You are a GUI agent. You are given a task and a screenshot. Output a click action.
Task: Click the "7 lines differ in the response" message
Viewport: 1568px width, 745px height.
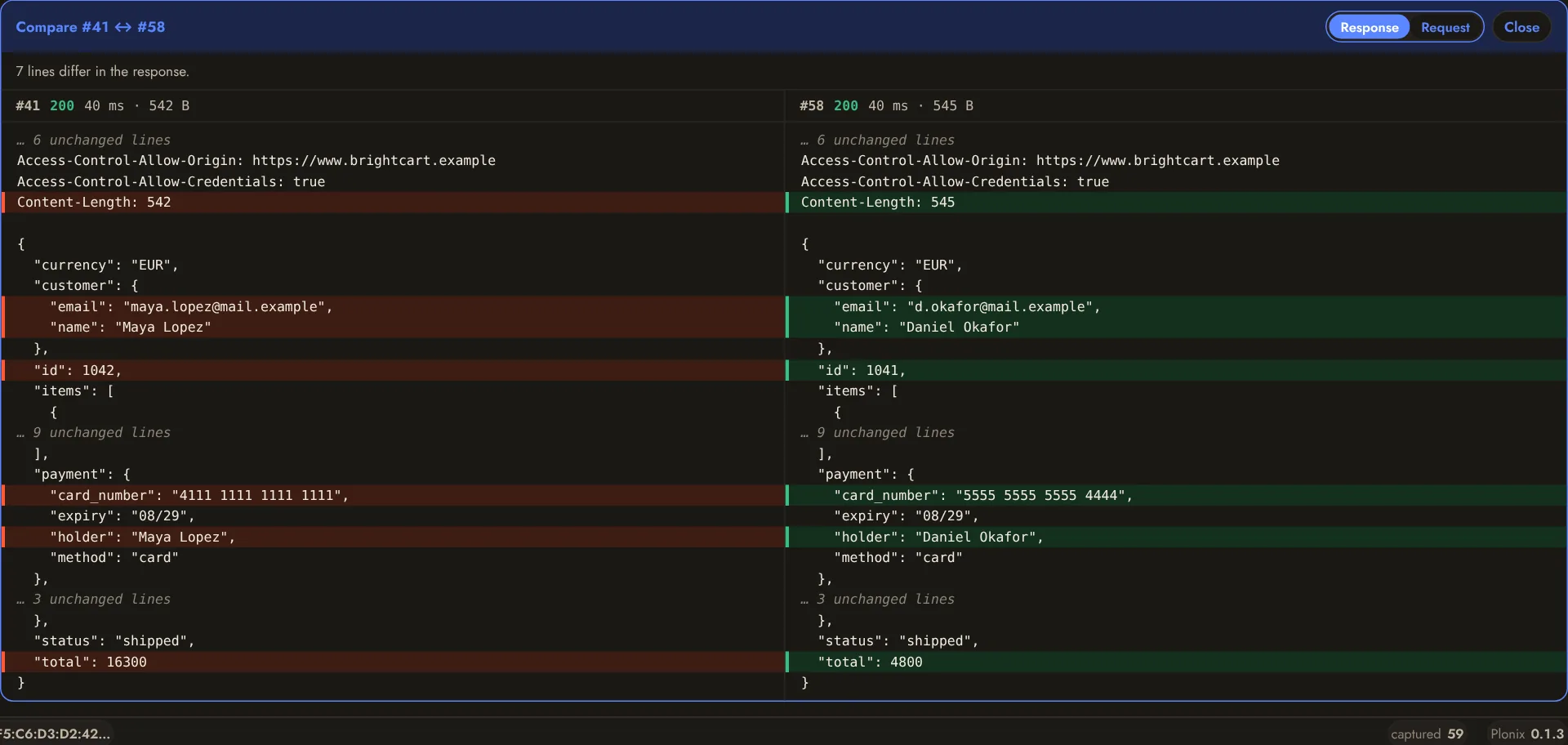pos(102,71)
